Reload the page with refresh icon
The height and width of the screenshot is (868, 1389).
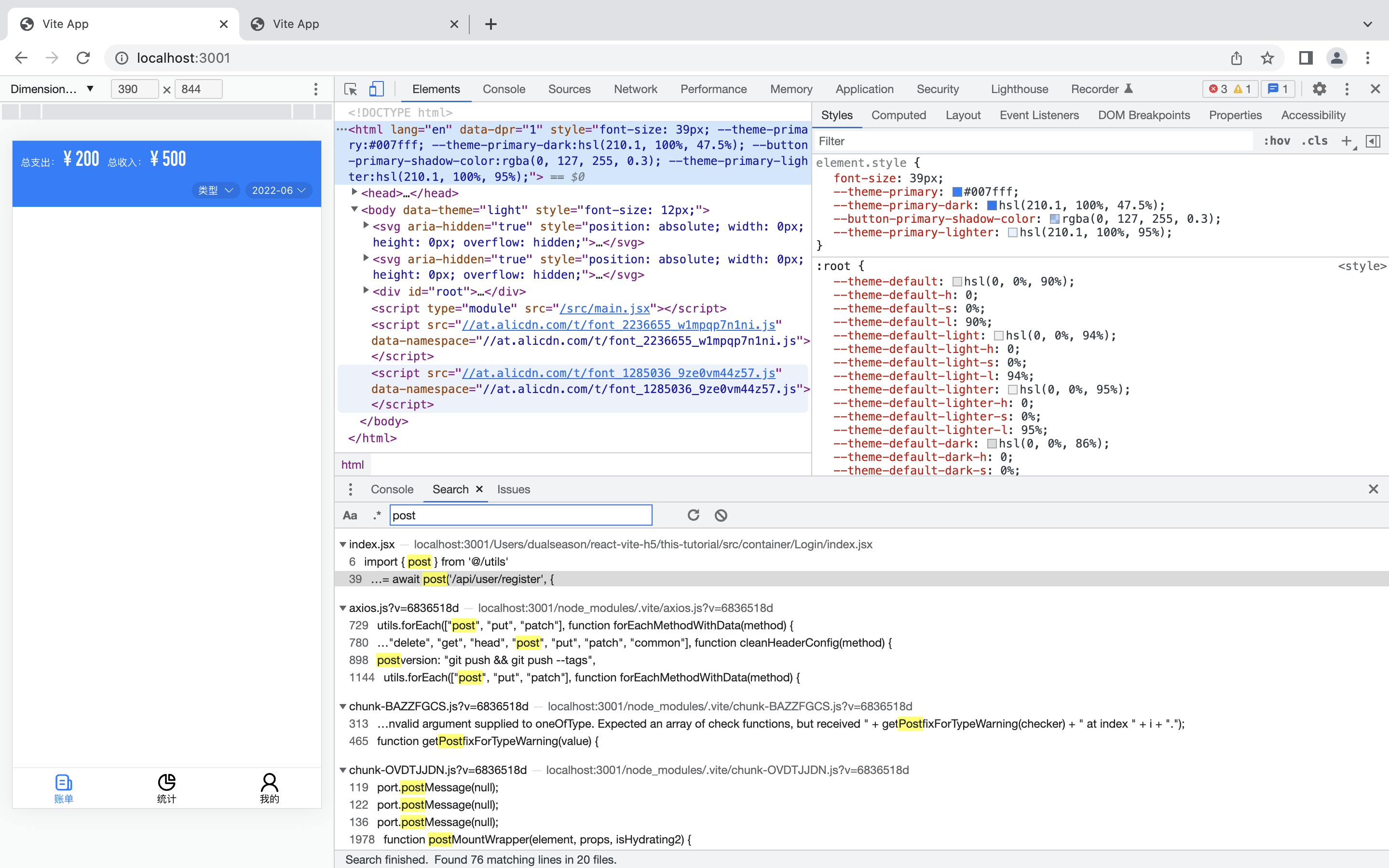[x=83, y=58]
